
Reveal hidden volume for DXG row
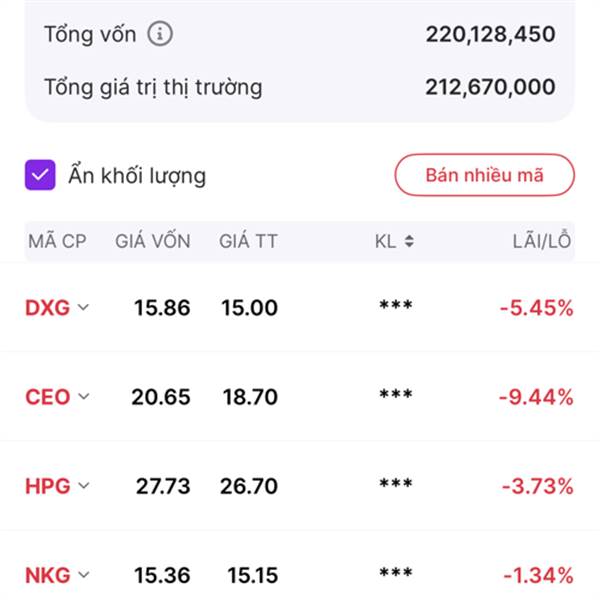click(395, 308)
